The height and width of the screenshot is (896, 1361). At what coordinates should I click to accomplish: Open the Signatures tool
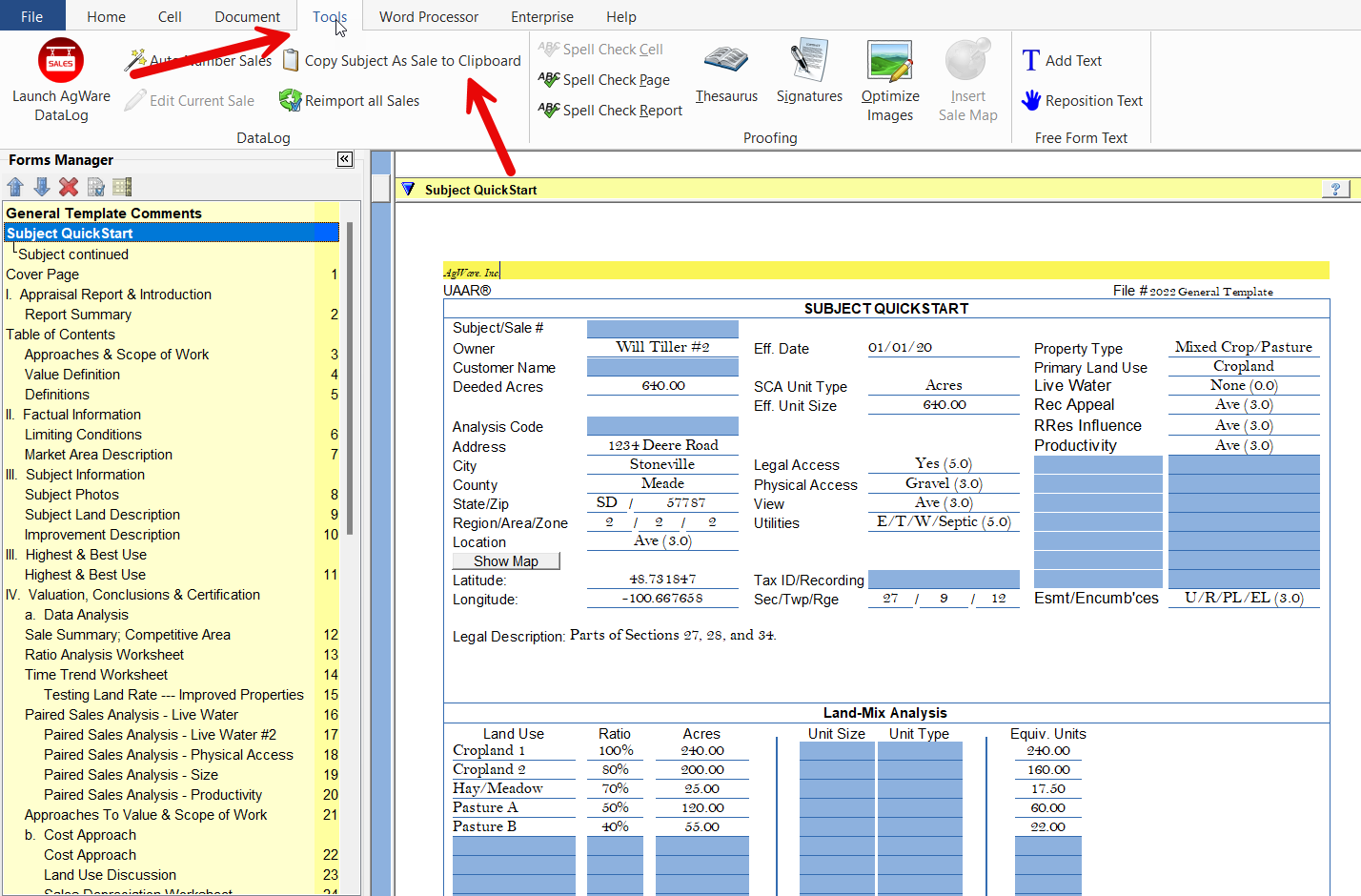click(x=809, y=72)
